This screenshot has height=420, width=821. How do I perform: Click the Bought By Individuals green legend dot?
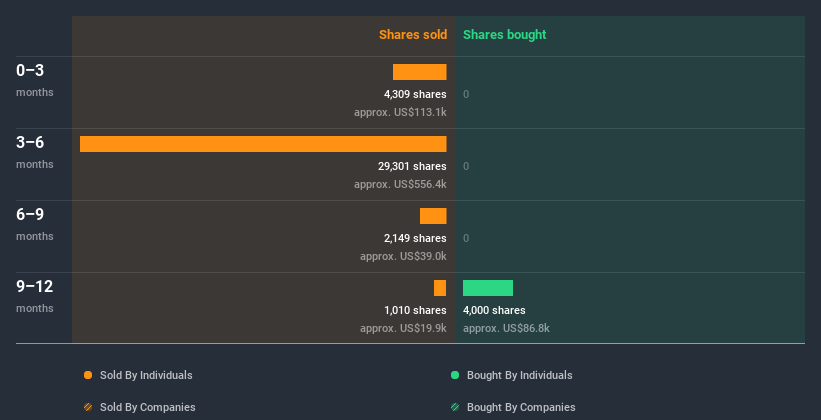pyautogui.click(x=455, y=375)
